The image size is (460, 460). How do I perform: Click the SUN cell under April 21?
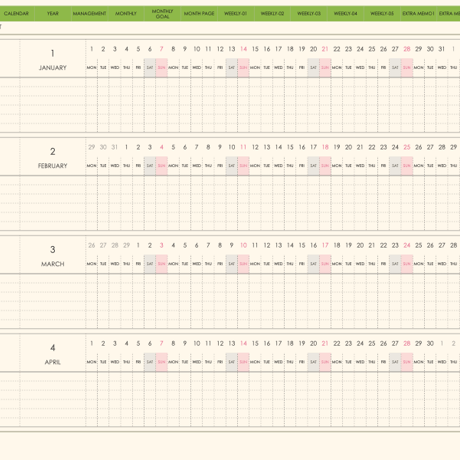pyautogui.click(x=325, y=362)
